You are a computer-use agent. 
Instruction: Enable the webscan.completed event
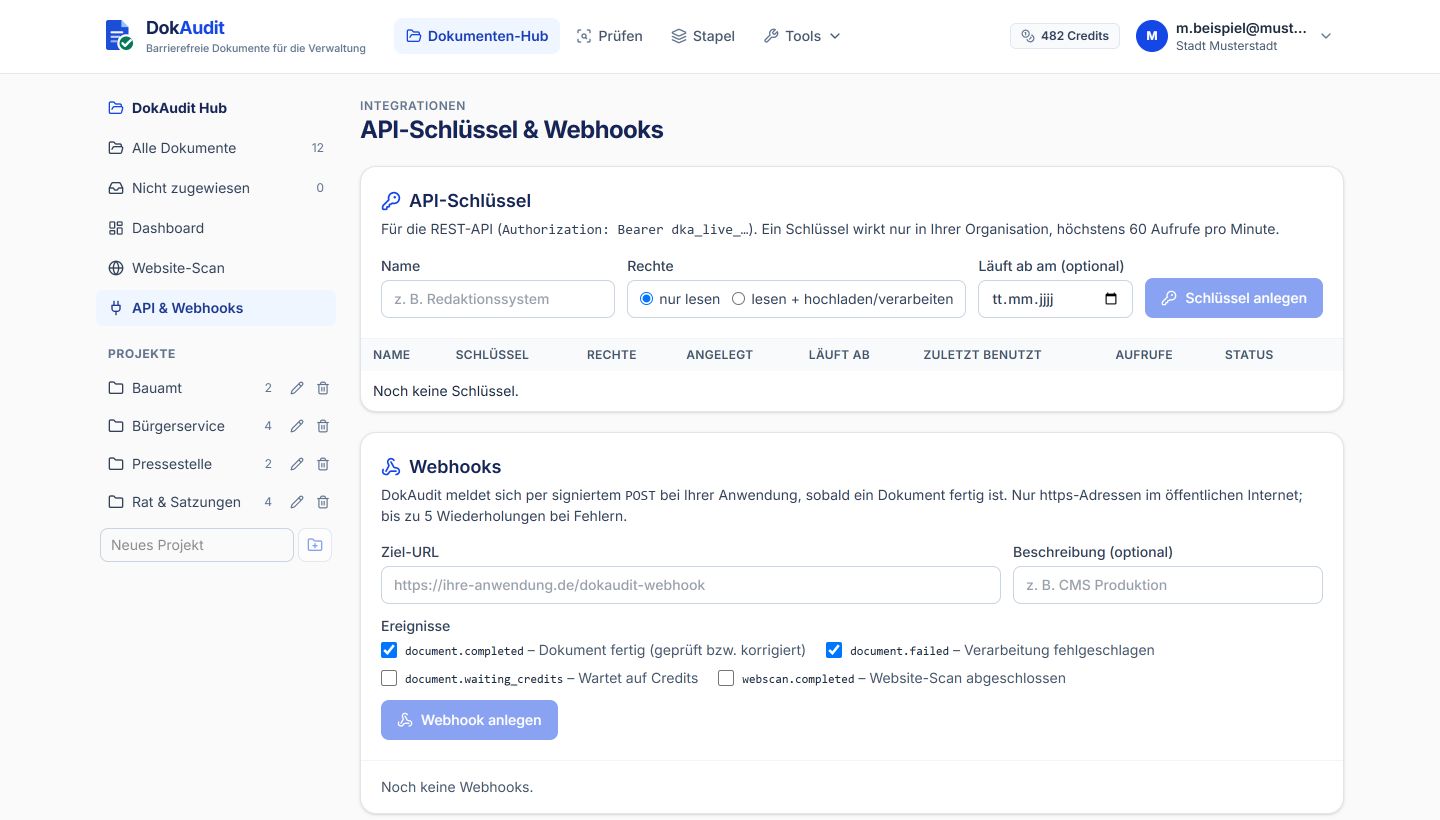[x=726, y=678]
